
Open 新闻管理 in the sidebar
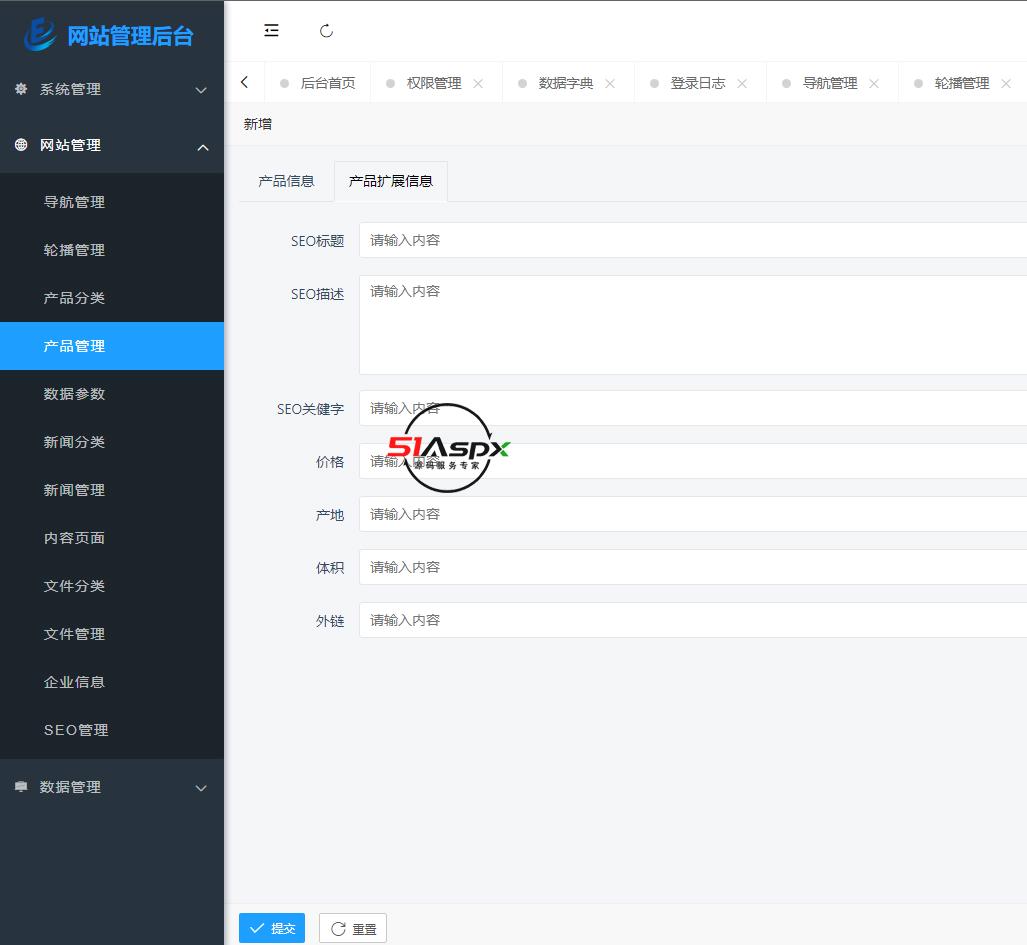[112, 490]
